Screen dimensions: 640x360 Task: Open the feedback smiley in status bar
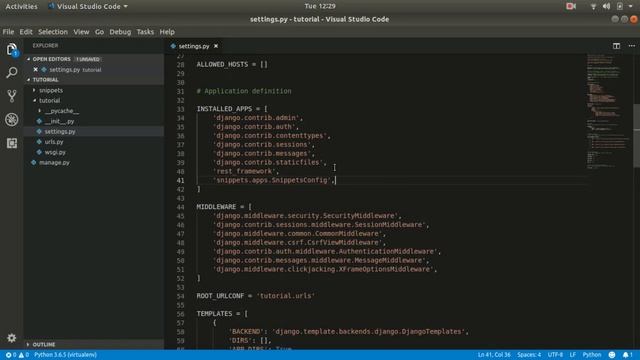pos(611,355)
